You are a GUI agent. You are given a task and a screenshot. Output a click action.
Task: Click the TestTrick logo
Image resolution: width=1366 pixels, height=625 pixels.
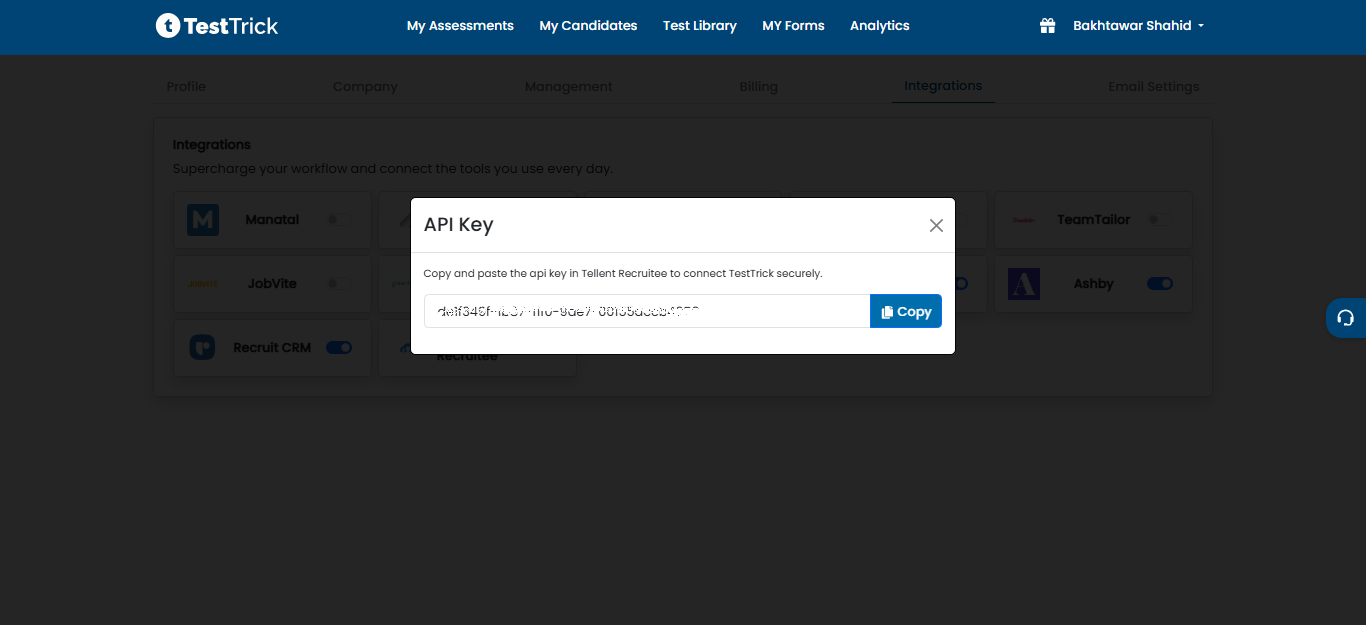coord(217,26)
